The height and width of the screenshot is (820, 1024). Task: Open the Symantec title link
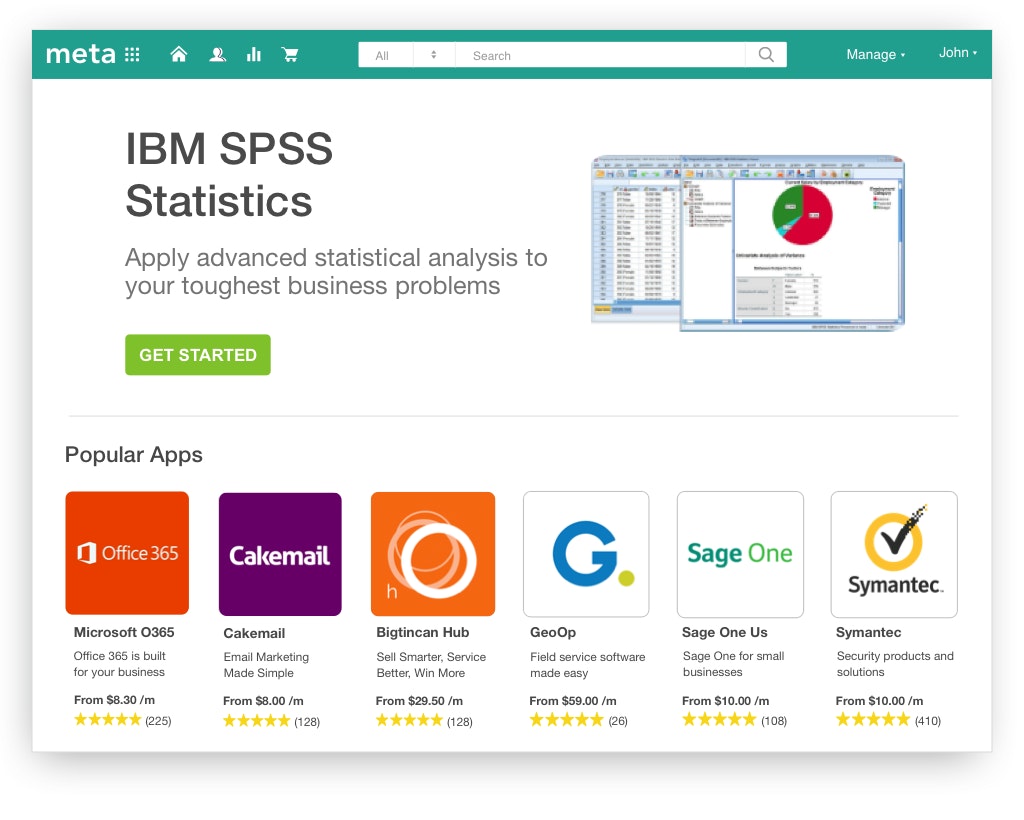click(869, 633)
